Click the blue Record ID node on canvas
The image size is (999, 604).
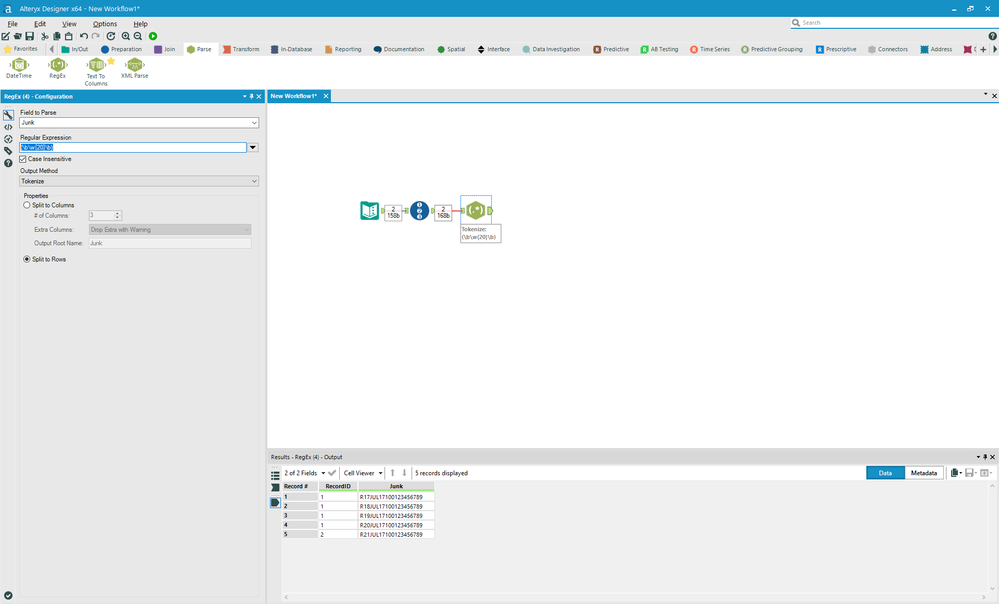pos(419,210)
